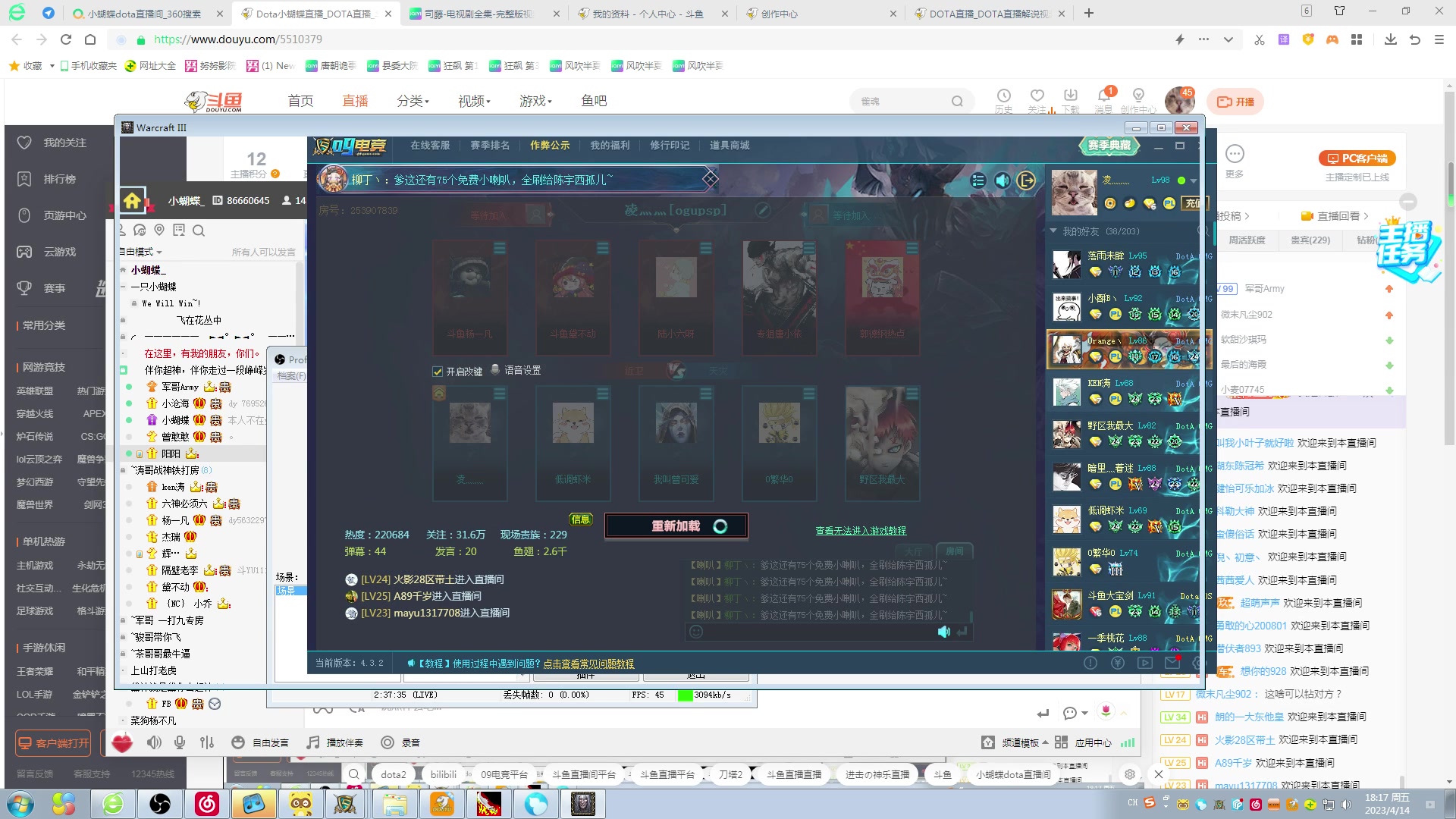Click 赛季典藏 badge button

point(1109,146)
